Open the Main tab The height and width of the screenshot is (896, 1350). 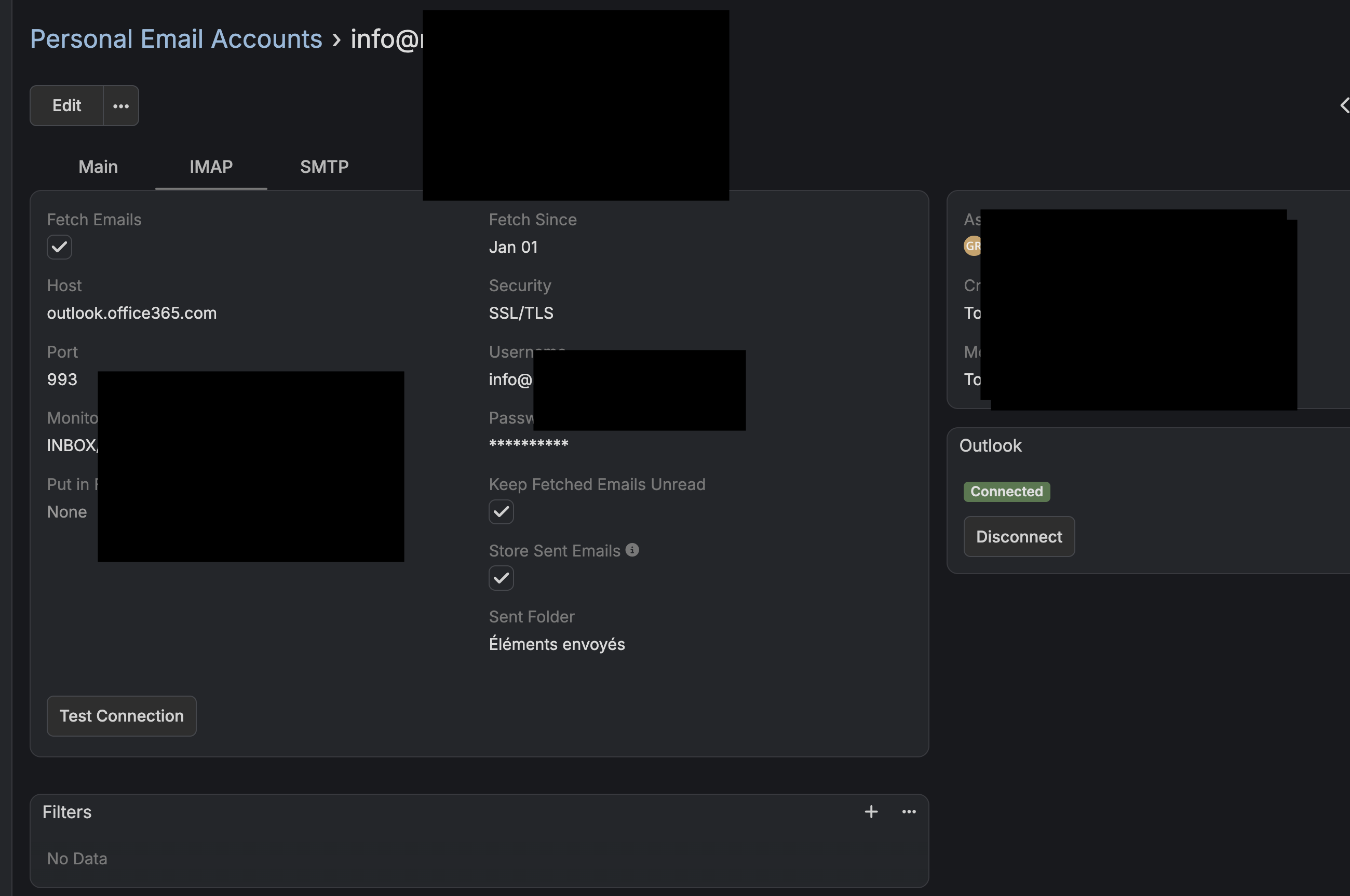(x=98, y=167)
